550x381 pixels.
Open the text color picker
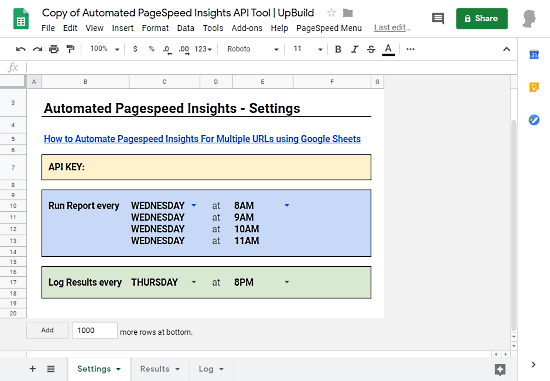click(x=388, y=49)
